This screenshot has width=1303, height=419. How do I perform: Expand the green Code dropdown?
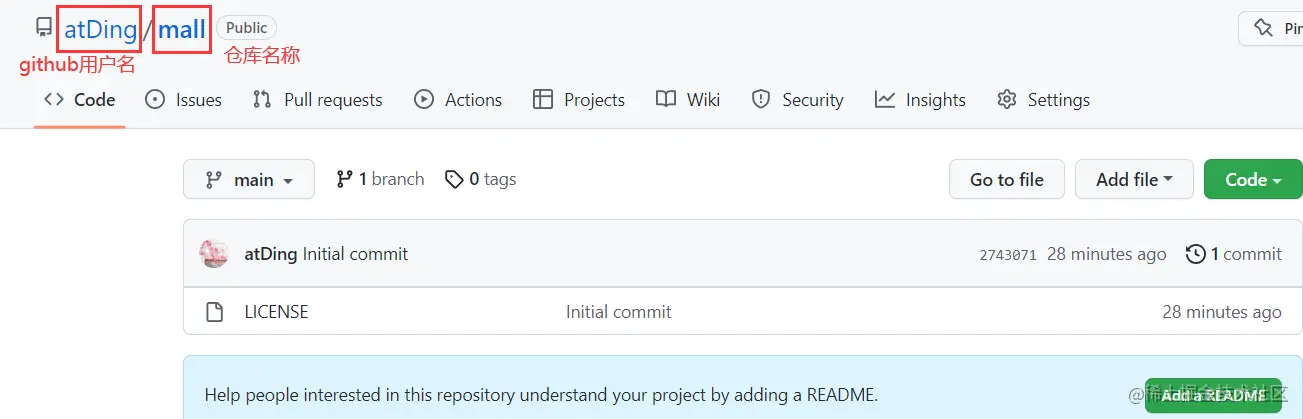tap(1252, 180)
